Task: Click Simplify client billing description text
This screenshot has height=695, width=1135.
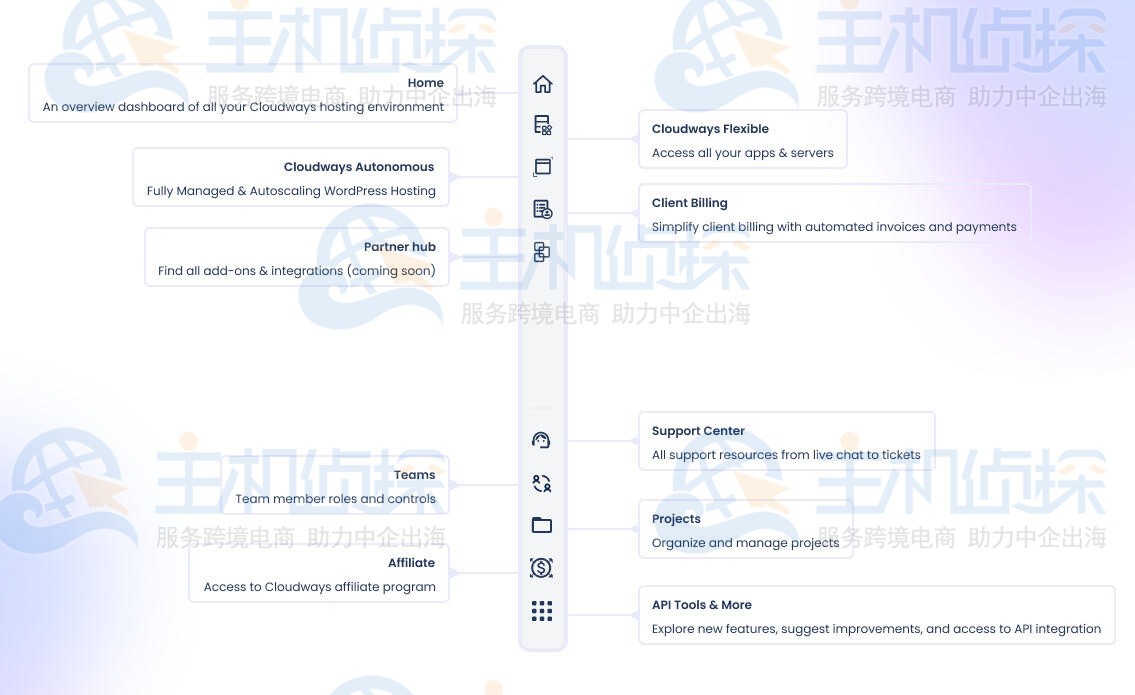Action: coord(834,227)
